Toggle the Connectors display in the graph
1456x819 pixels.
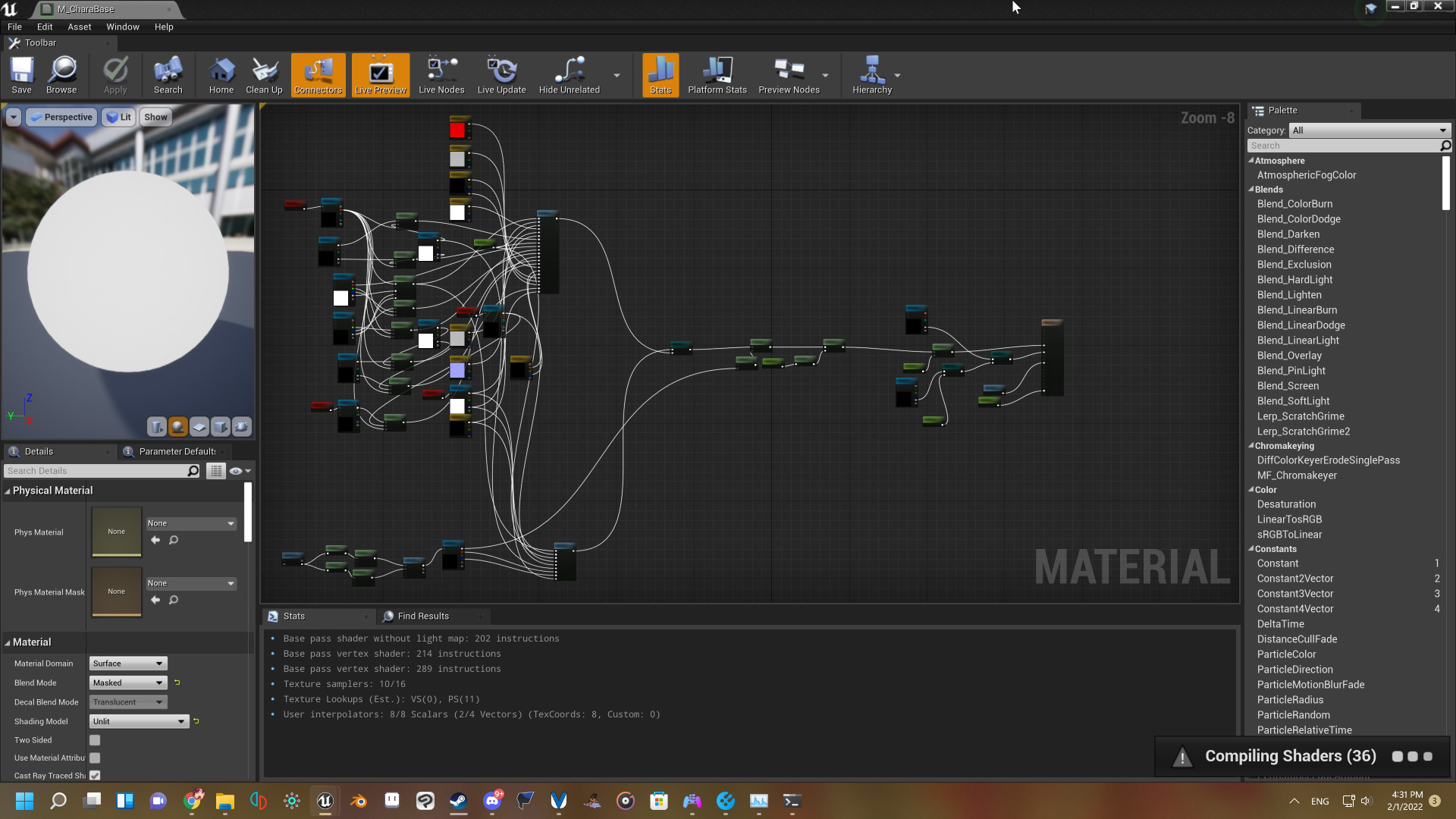tap(318, 74)
